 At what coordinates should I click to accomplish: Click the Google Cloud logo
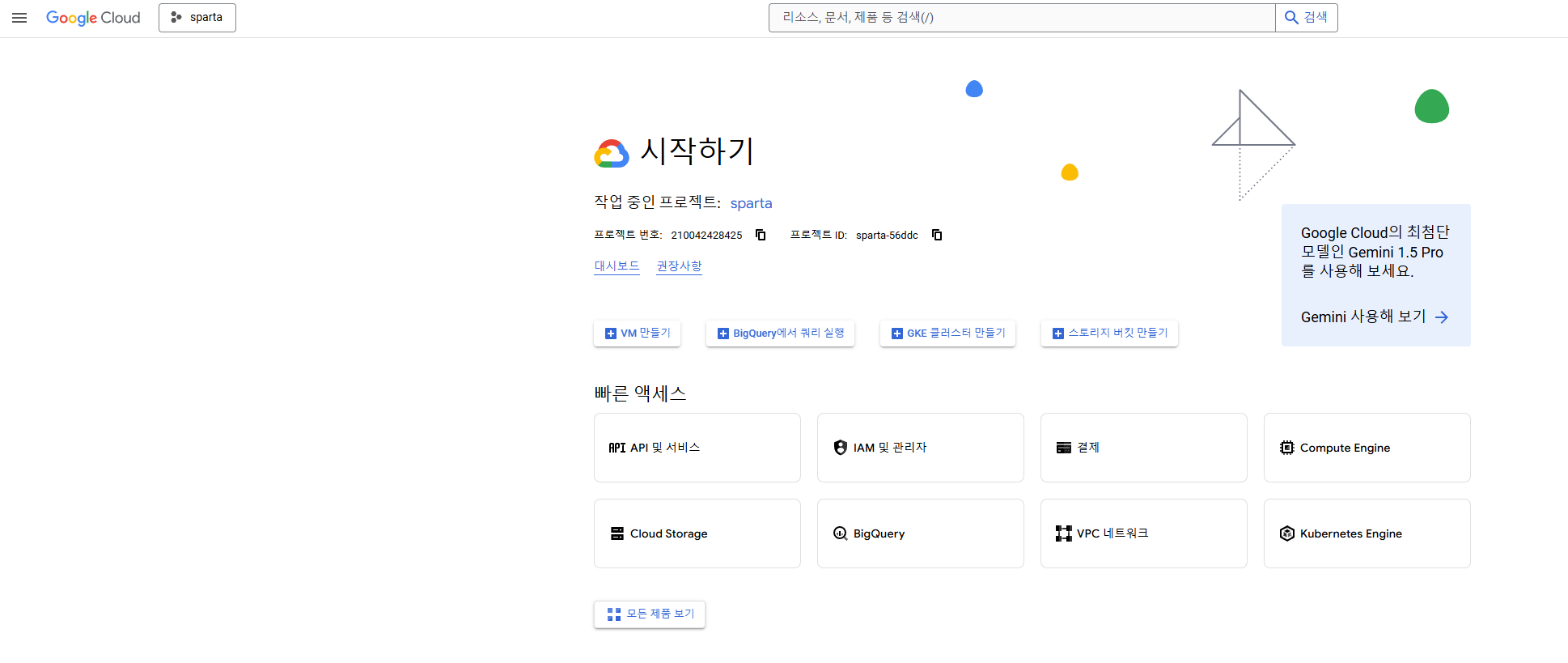[93, 18]
